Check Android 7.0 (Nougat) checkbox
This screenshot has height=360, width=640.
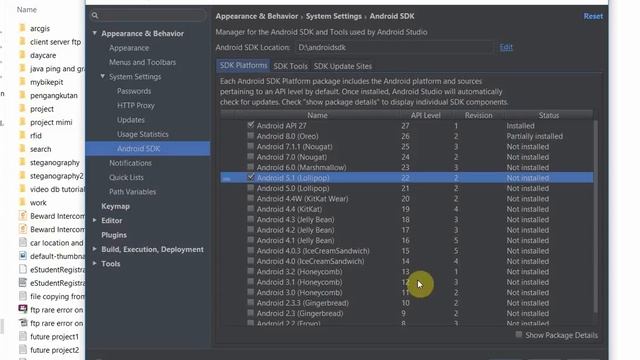pos(251,156)
